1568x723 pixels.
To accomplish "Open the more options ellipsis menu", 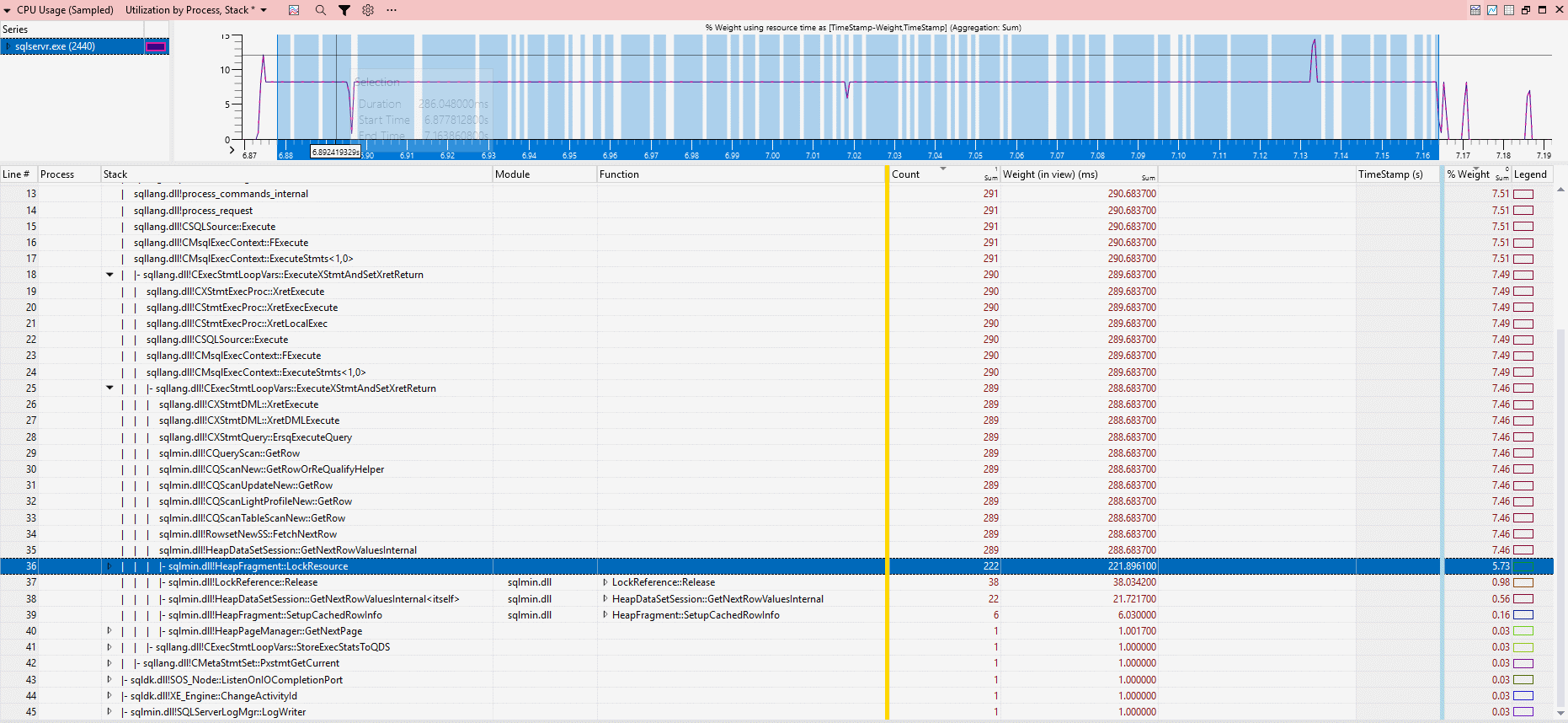I will coord(392,10).
